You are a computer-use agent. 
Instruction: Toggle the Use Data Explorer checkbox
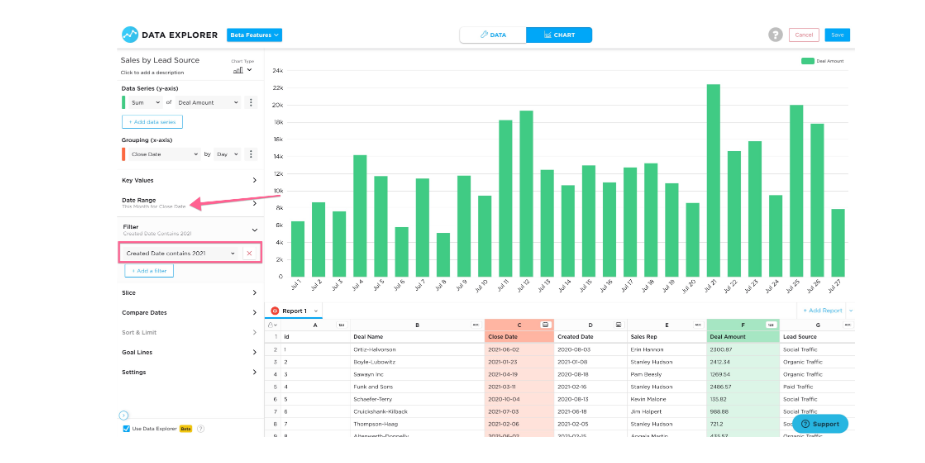126,429
